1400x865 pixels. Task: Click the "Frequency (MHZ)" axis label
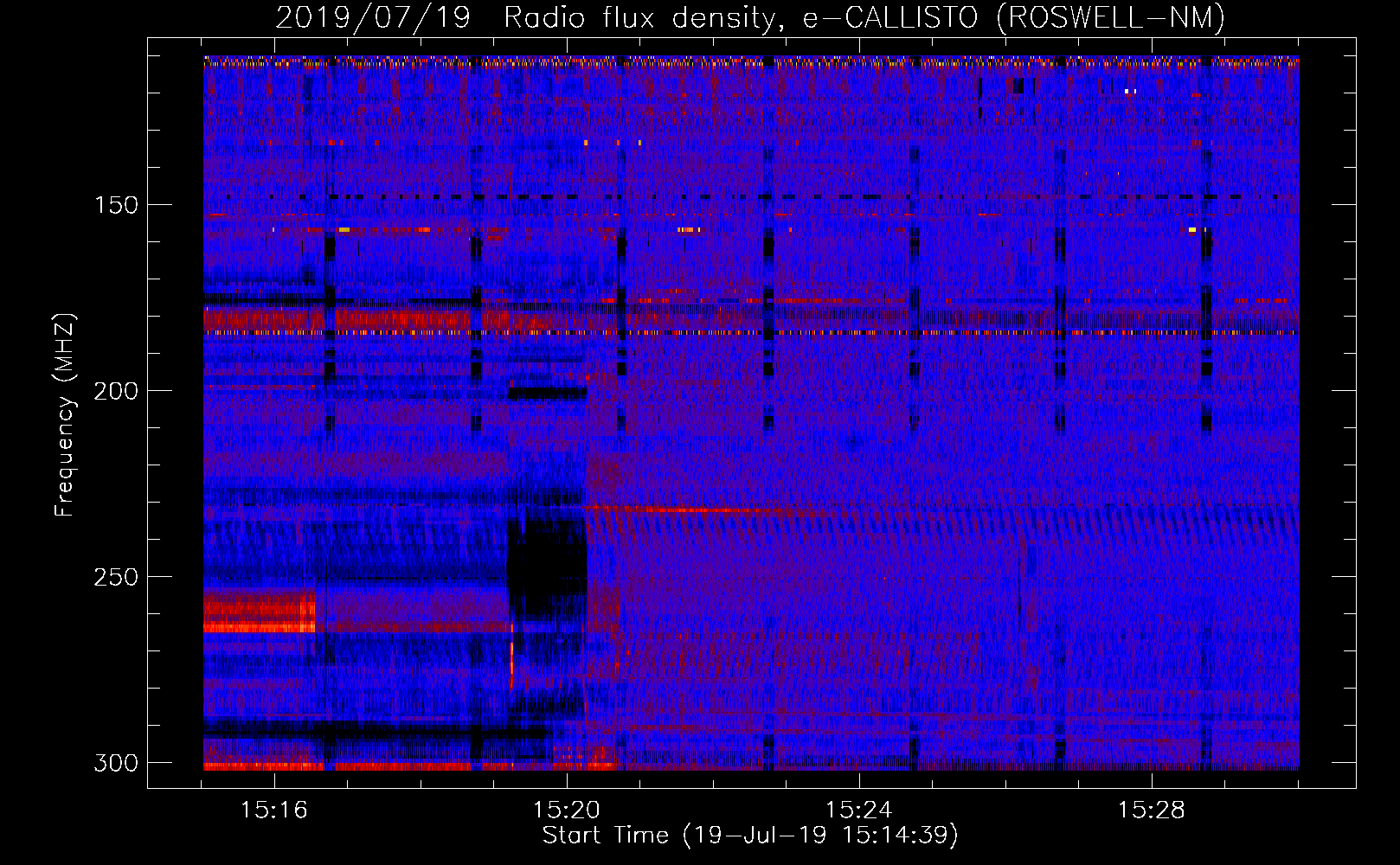click(x=65, y=414)
